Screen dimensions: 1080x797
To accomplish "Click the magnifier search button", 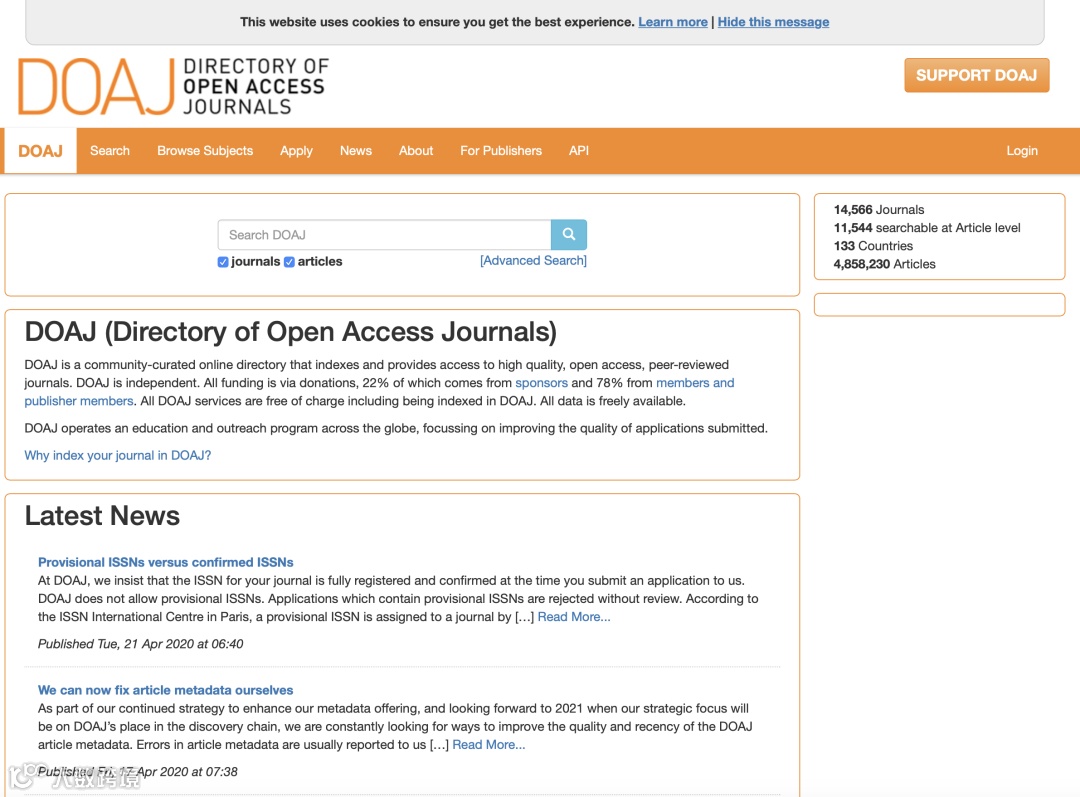I will tap(568, 235).
